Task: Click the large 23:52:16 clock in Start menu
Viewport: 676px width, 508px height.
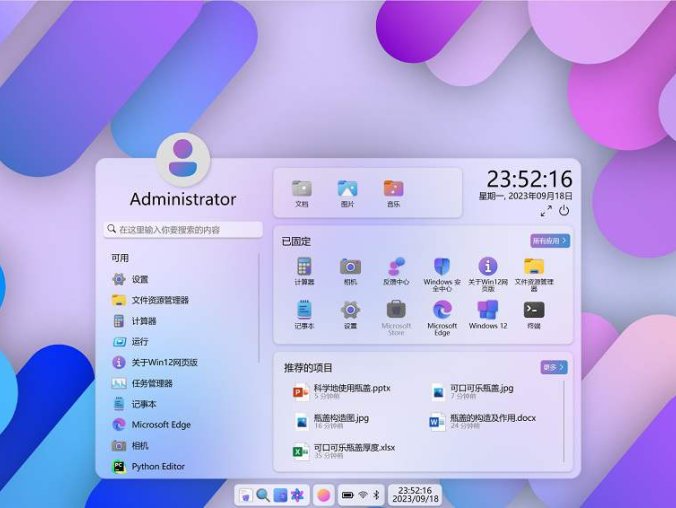Action: [529, 179]
